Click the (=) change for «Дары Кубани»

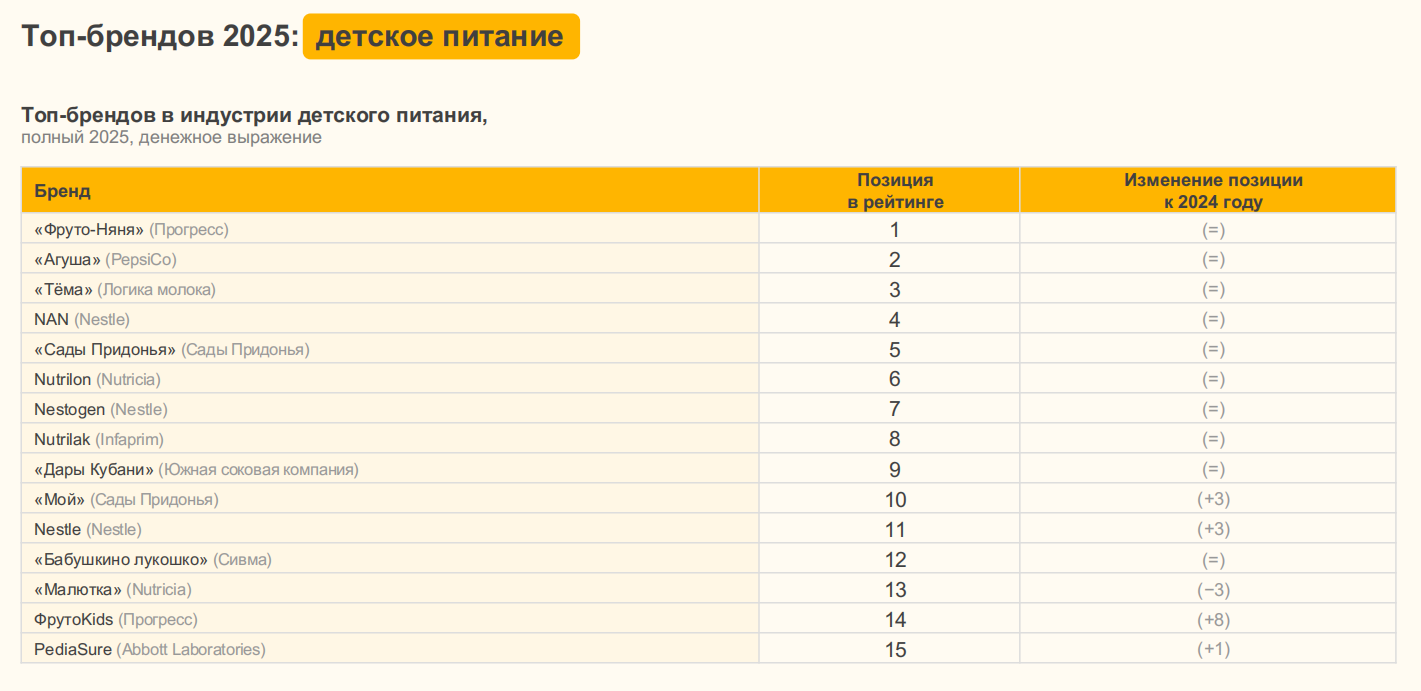[1213, 469]
